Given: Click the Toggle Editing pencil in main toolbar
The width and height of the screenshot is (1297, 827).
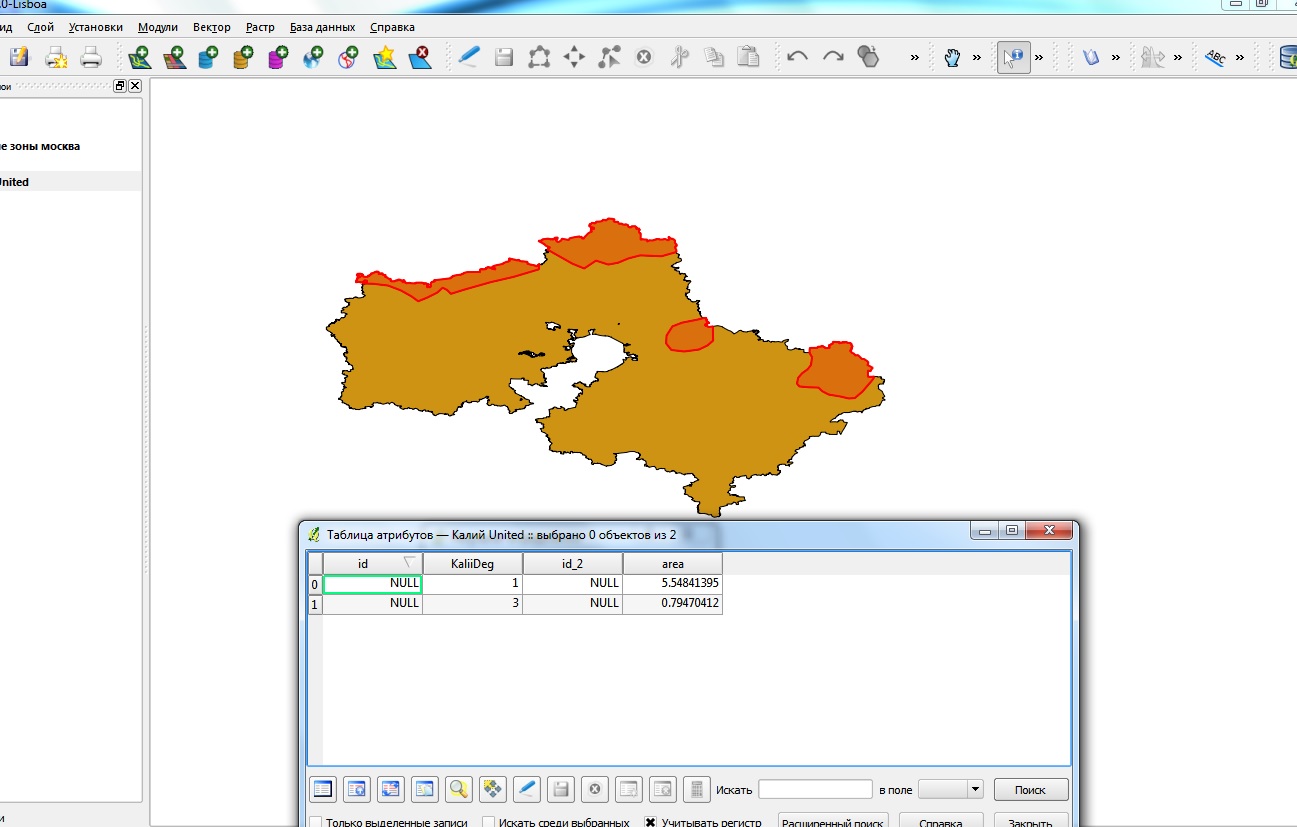Looking at the screenshot, I should coord(468,57).
